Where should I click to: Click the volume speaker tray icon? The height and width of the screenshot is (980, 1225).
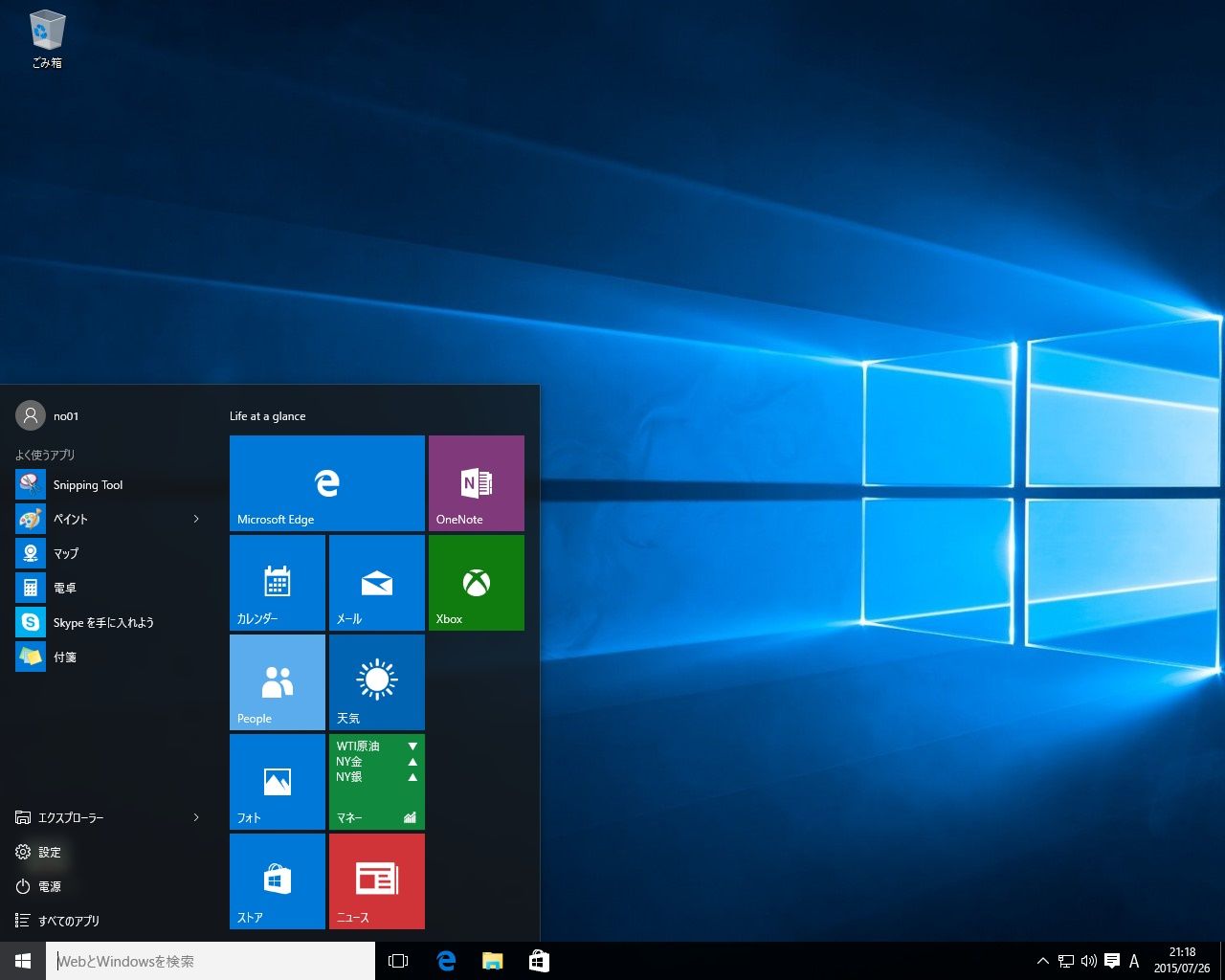click(x=1089, y=961)
